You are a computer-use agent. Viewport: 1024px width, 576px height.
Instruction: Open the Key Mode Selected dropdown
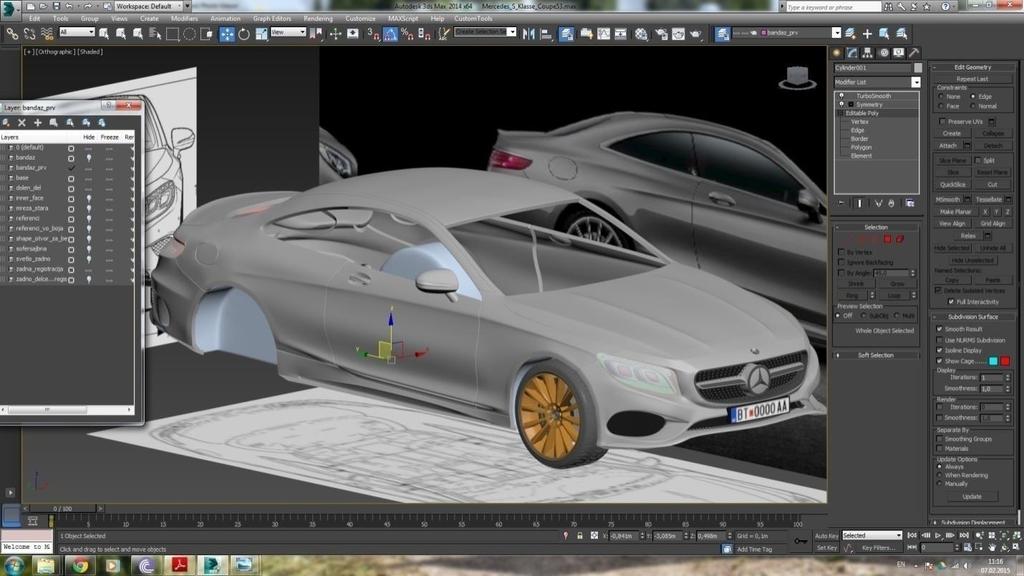tap(872, 536)
